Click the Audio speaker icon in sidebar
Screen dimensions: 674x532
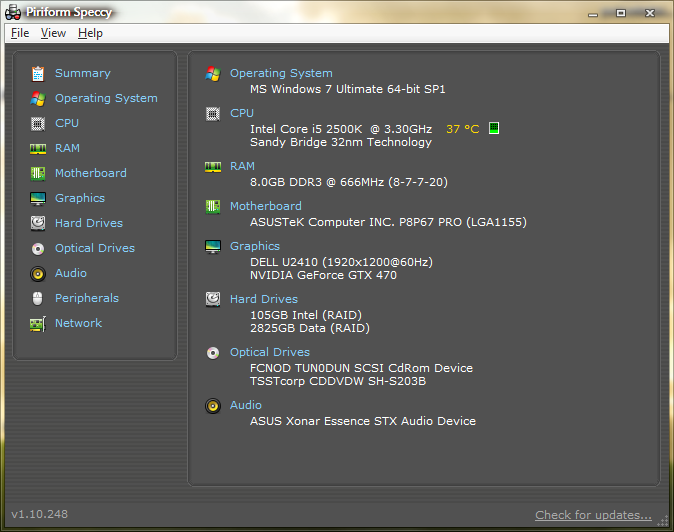coord(38,274)
